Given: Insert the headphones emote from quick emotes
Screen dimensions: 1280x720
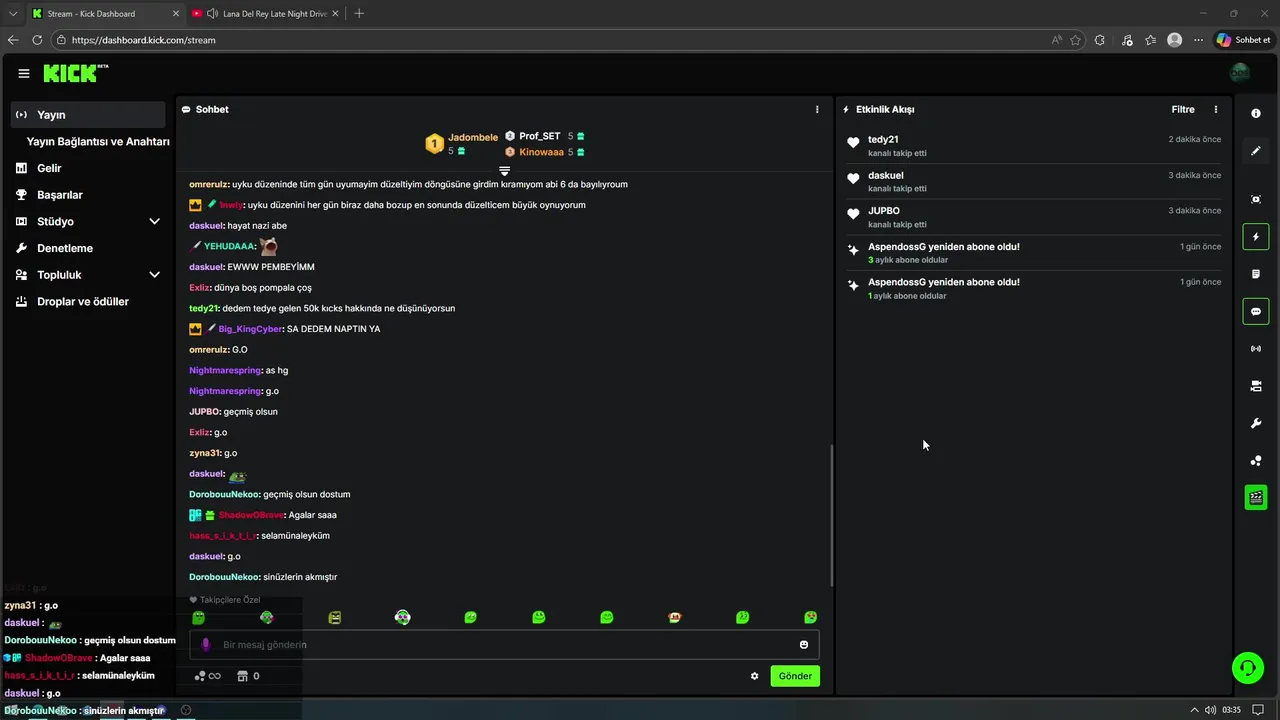Looking at the screenshot, I should pos(403,618).
